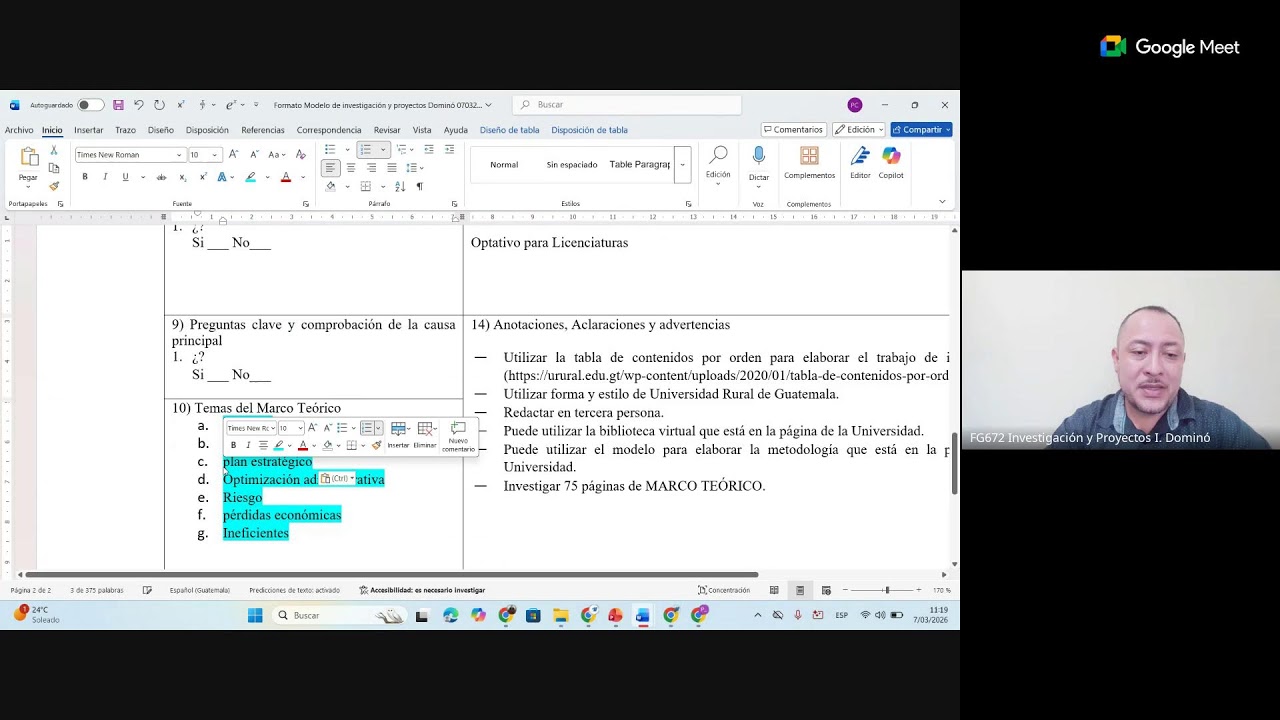The height and width of the screenshot is (720, 1280).
Task: Open the Comentarios pane
Action: [793, 130]
